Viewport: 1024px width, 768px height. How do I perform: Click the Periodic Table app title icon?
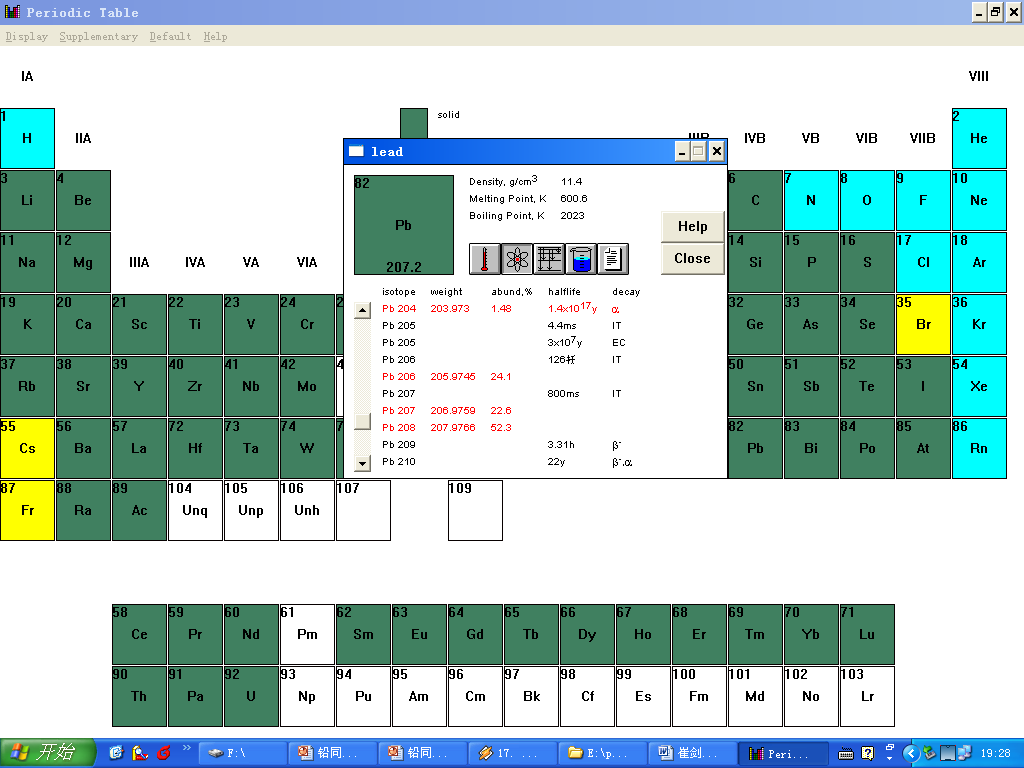[x=12, y=12]
